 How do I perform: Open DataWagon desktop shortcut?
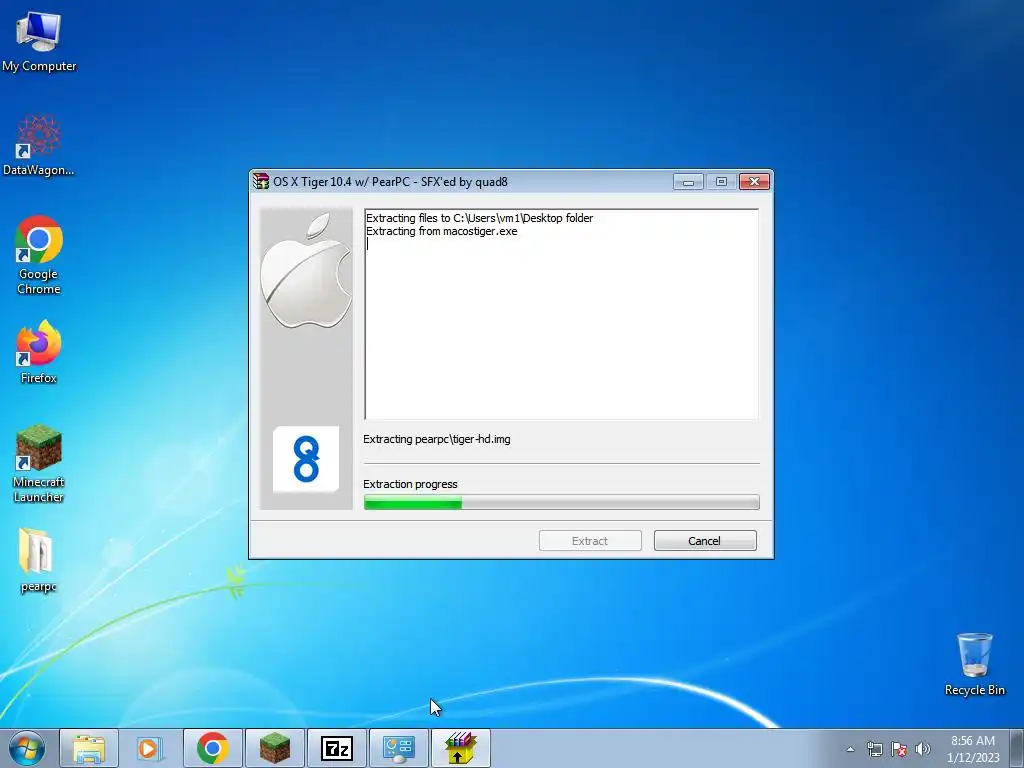click(x=39, y=145)
